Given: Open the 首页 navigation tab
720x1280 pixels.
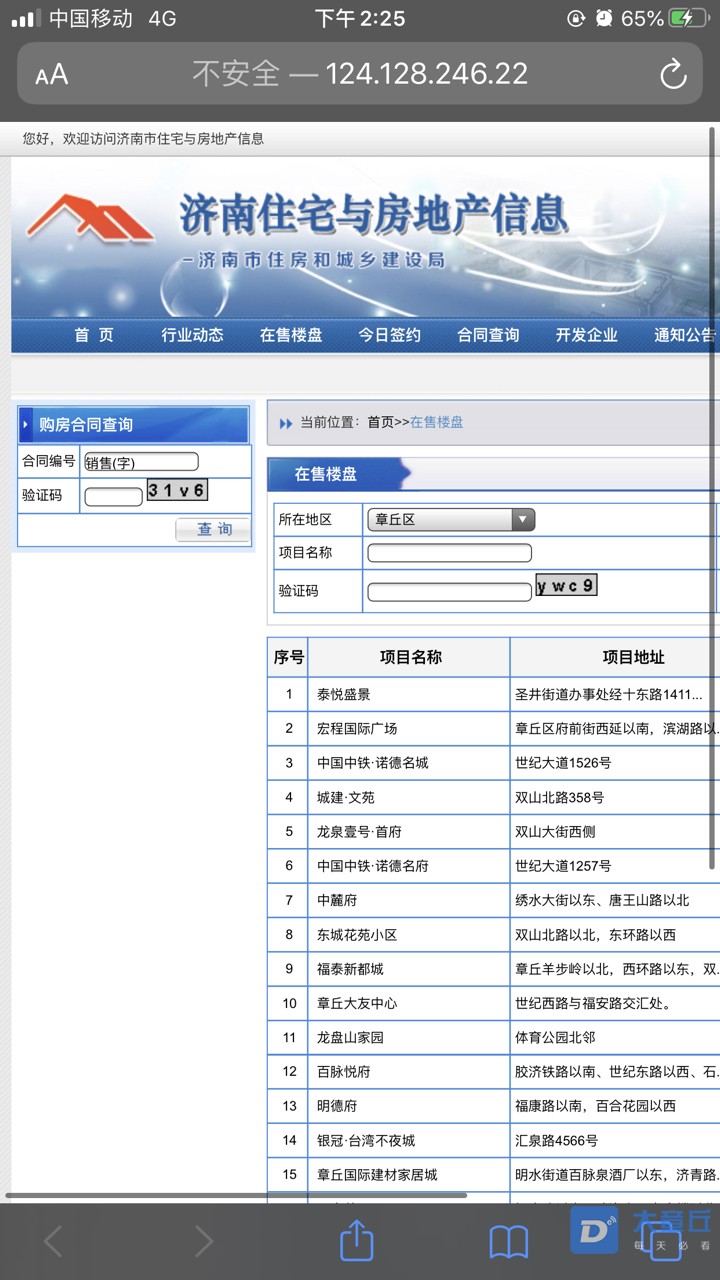Looking at the screenshot, I should [x=94, y=335].
